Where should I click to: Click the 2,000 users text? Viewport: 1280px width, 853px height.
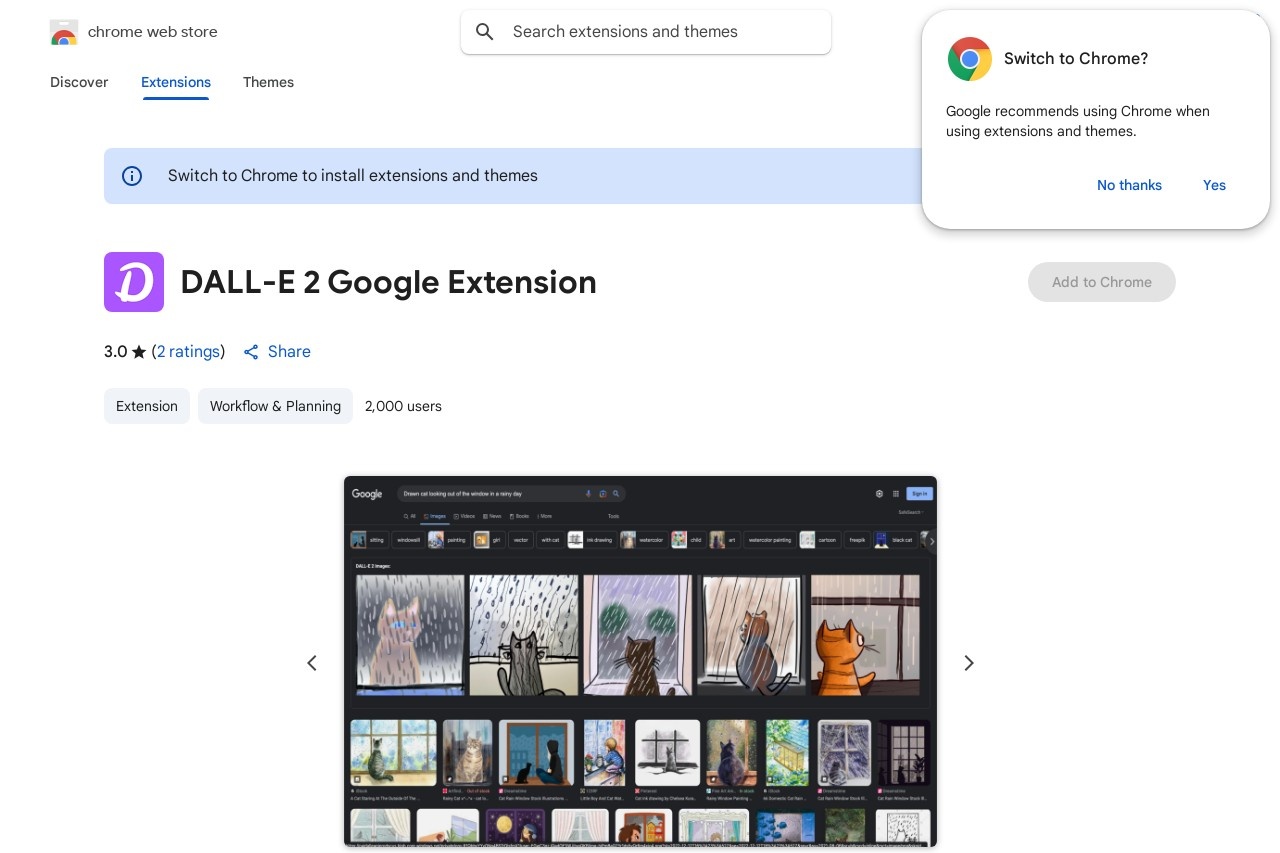coord(403,406)
